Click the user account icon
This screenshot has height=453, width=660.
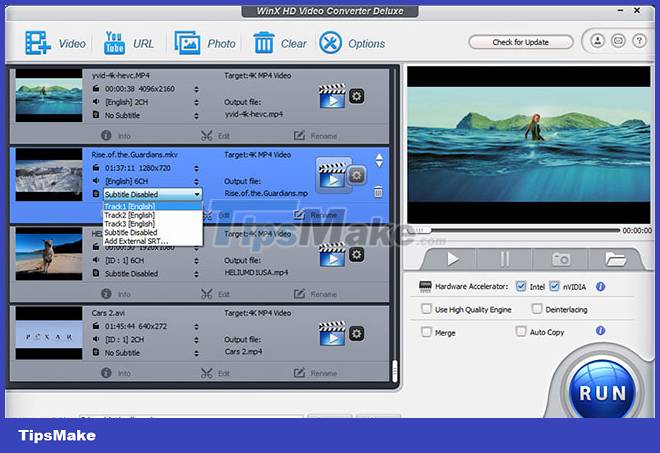point(597,41)
